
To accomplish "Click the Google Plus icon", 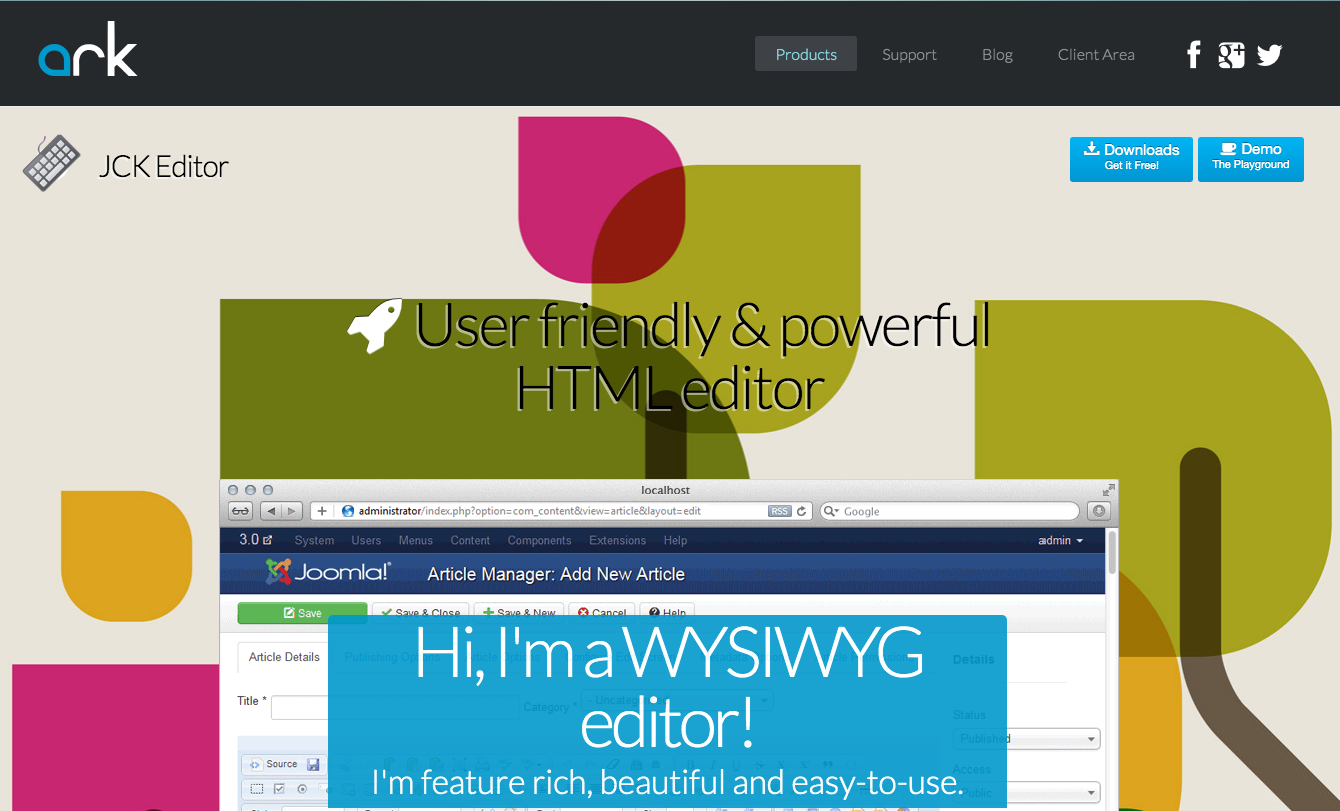I will pyautogui.click(x=1231, y=55).
